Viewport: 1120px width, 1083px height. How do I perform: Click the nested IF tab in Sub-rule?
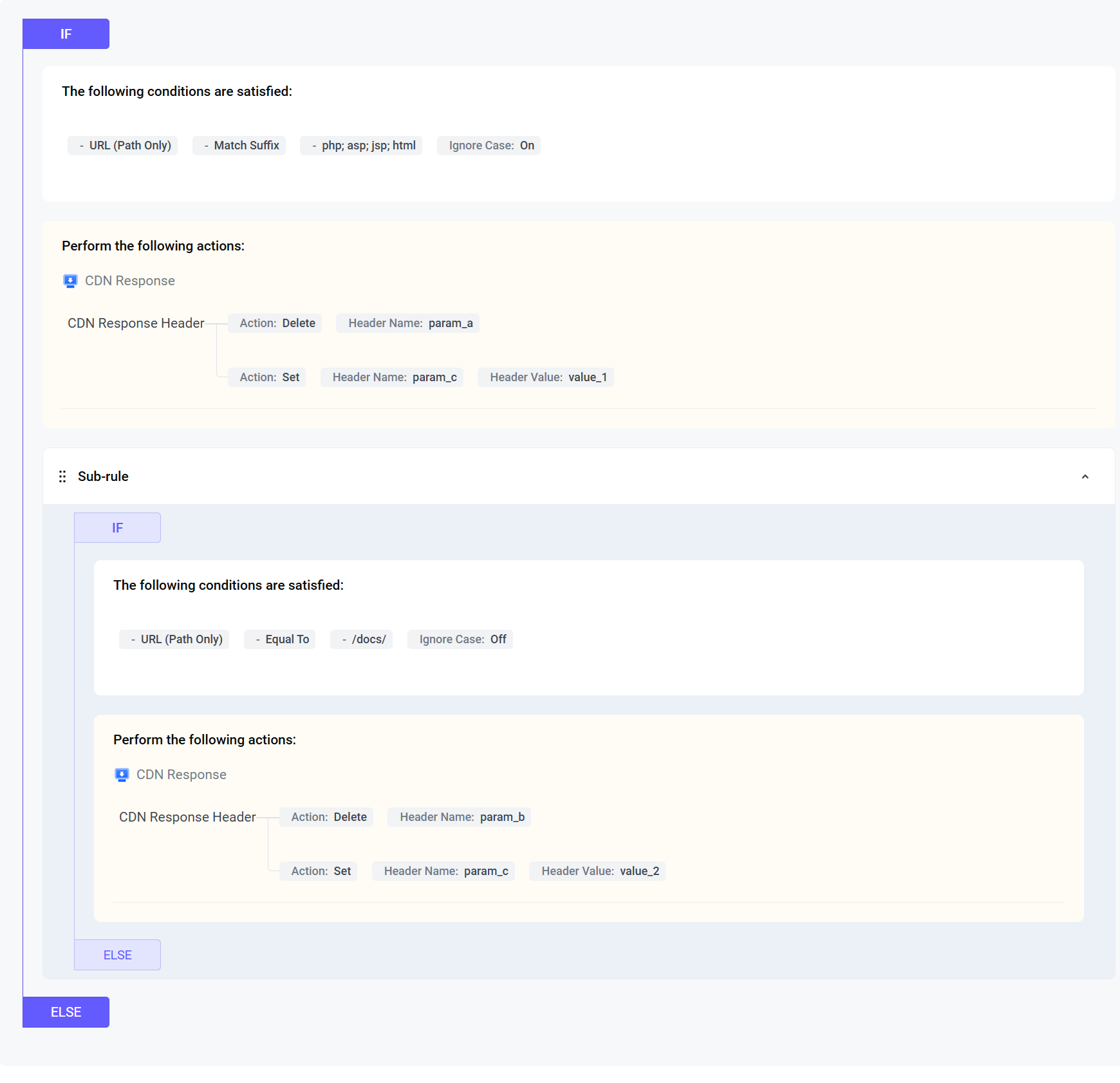(117, 528)
